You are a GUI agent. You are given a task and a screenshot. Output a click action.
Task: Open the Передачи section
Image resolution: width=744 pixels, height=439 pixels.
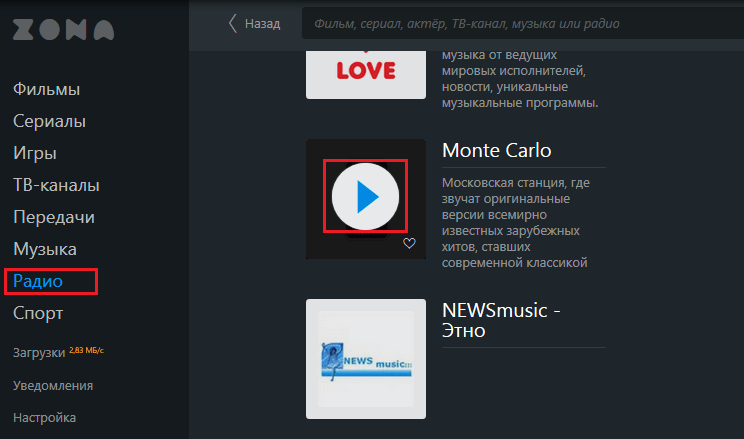coord(54,217)
